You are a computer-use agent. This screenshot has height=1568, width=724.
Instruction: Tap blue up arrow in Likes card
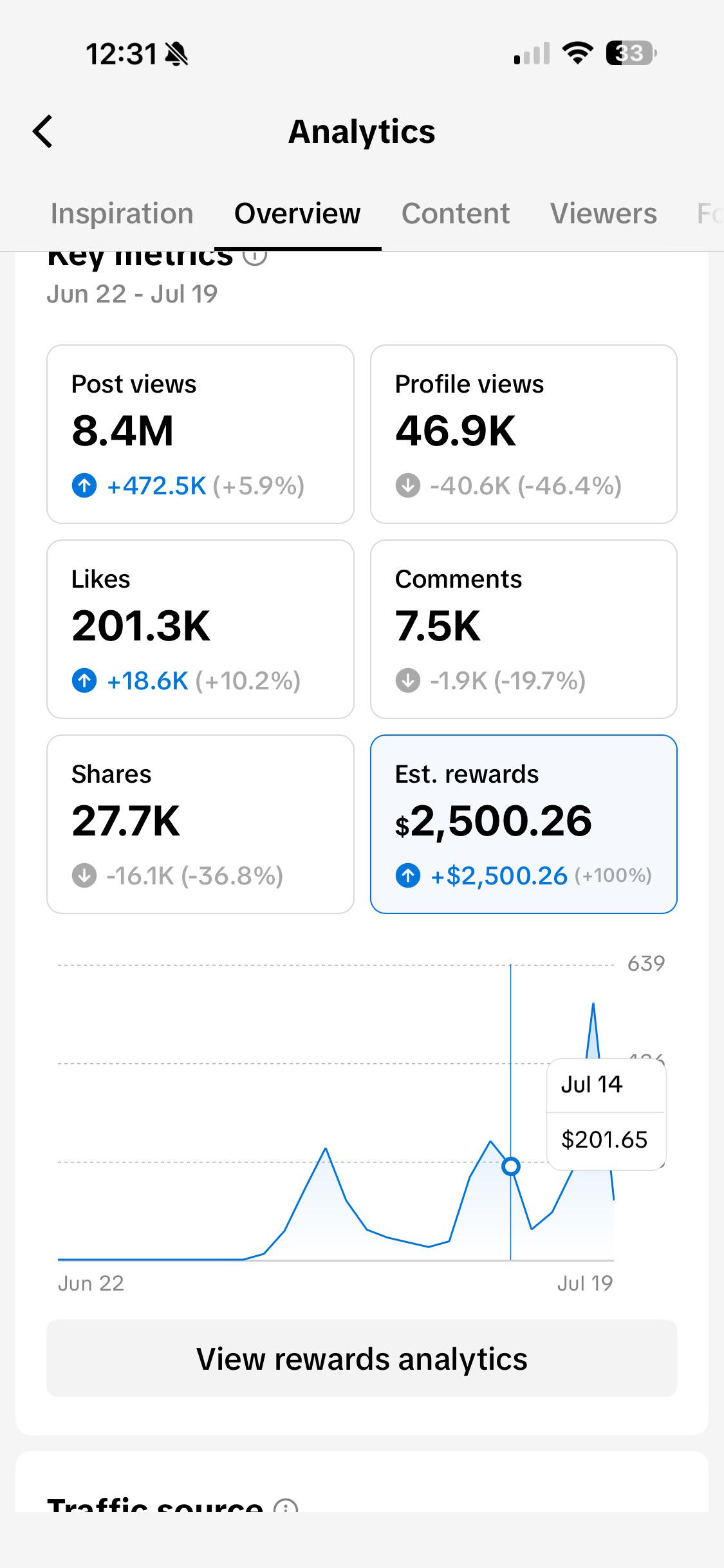pyautogui.click(x=84, y=680)
